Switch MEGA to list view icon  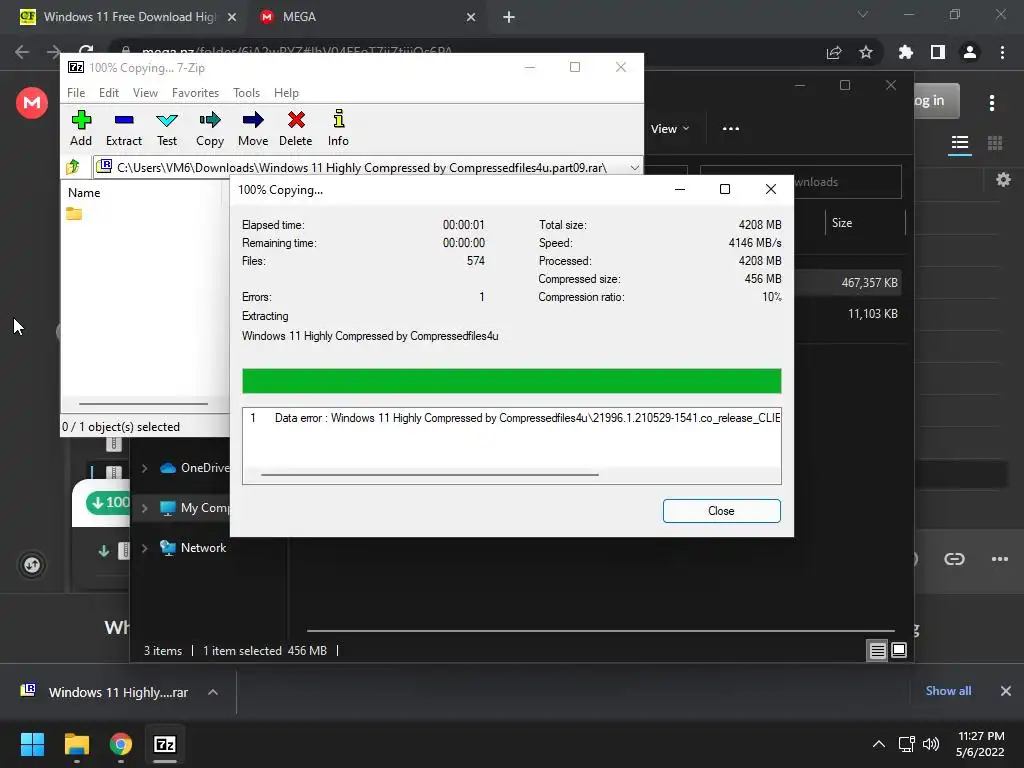click(x=960, y=142)
